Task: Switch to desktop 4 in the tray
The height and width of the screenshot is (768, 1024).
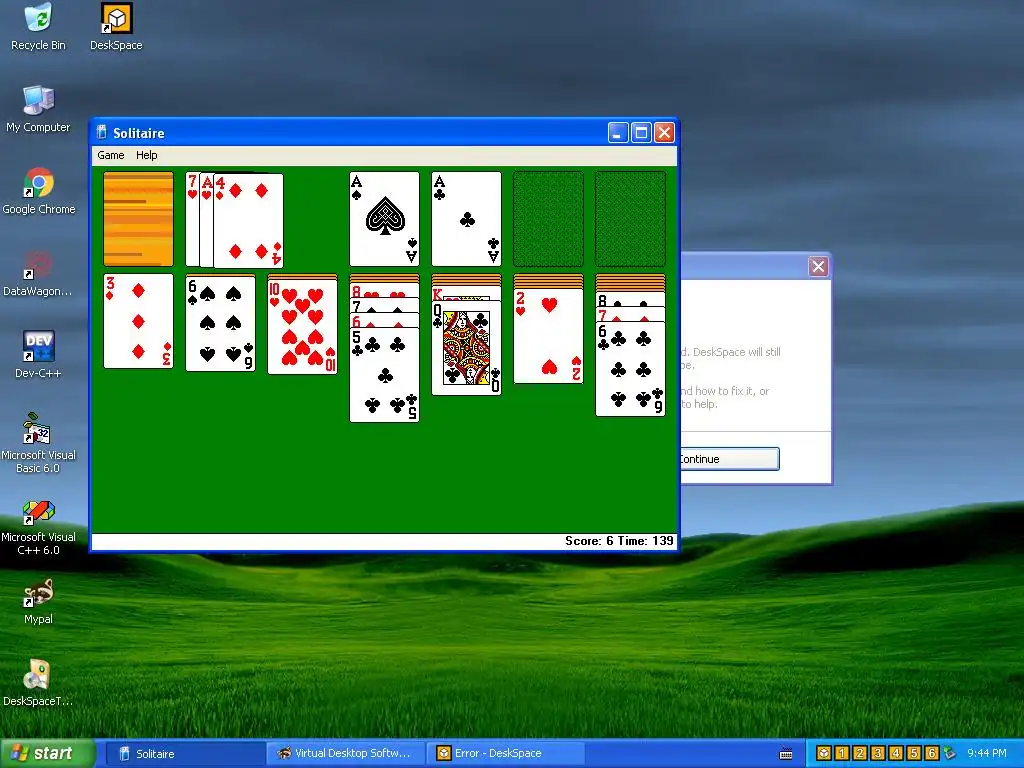Action: coord(896,754)
